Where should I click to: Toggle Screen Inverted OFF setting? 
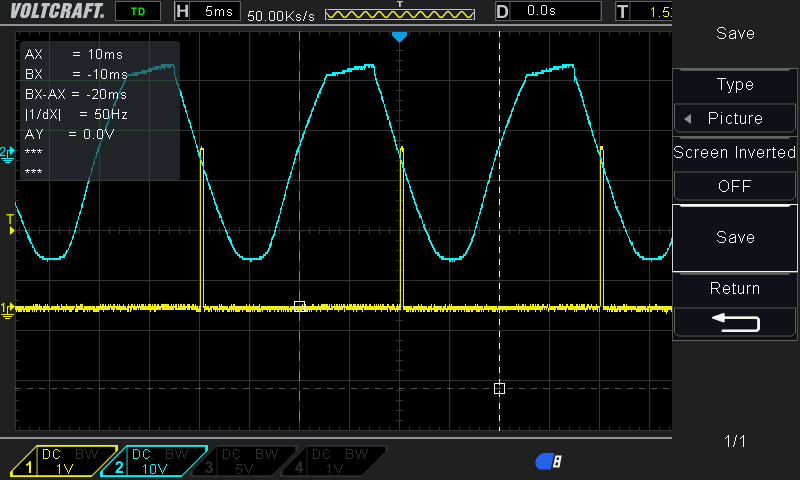(x=735, y=186)
